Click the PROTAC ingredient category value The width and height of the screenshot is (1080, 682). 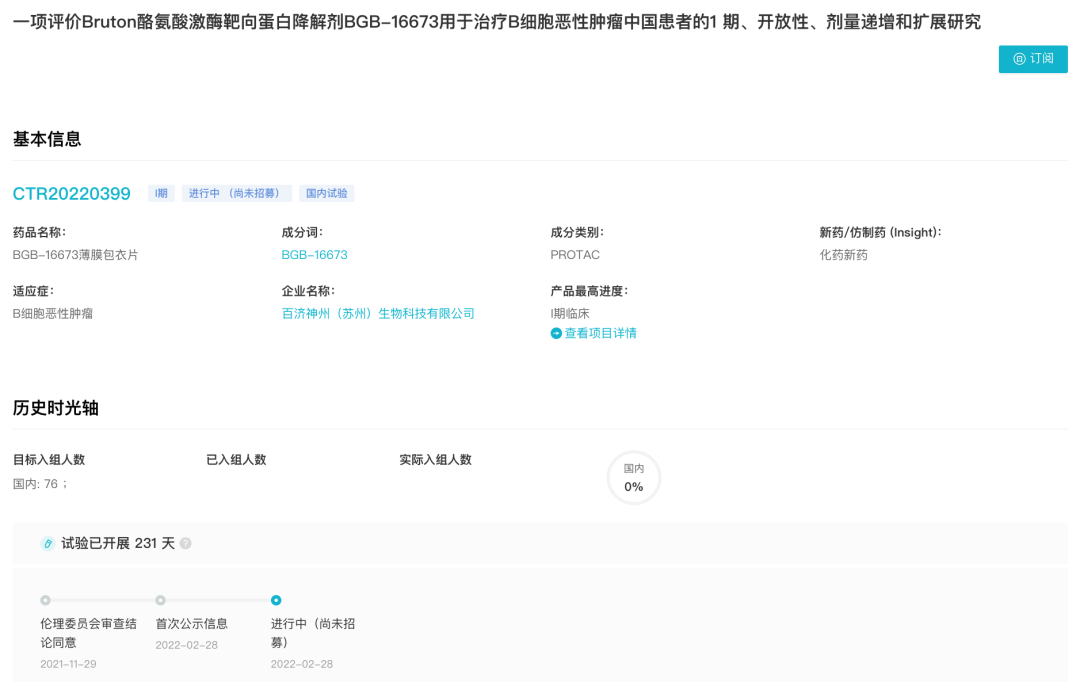click(x=575, y=255)
